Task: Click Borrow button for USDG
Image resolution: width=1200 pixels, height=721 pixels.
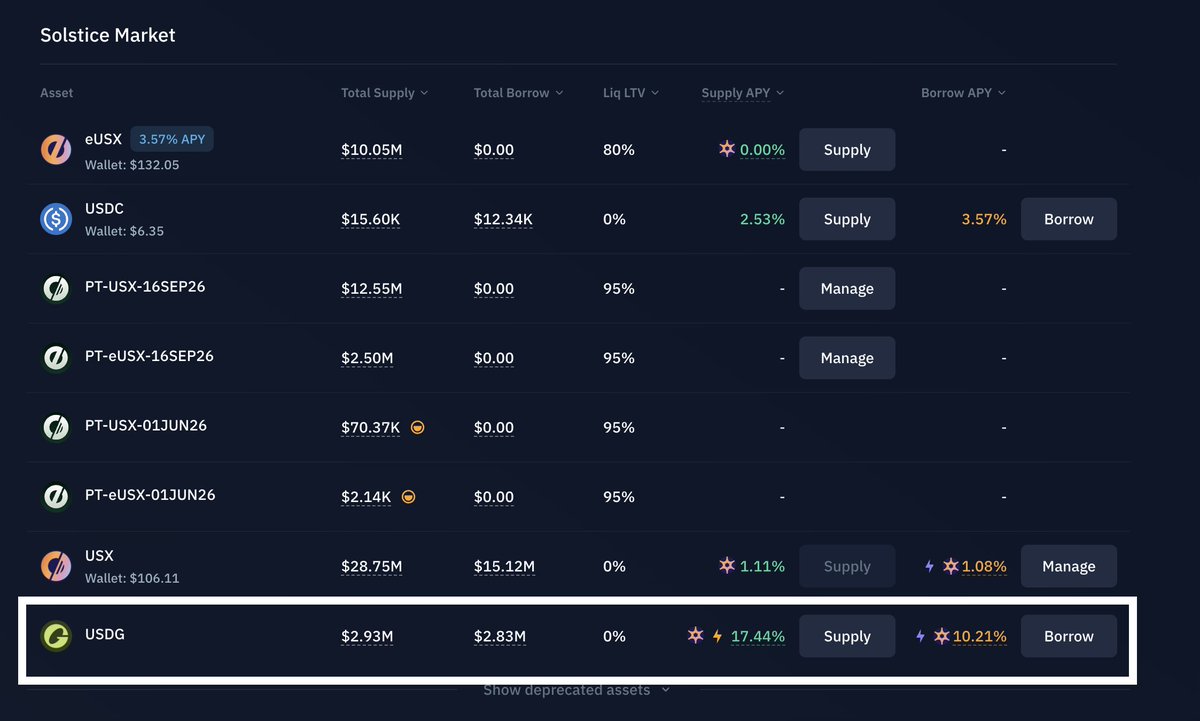Action: point(1069,636)
